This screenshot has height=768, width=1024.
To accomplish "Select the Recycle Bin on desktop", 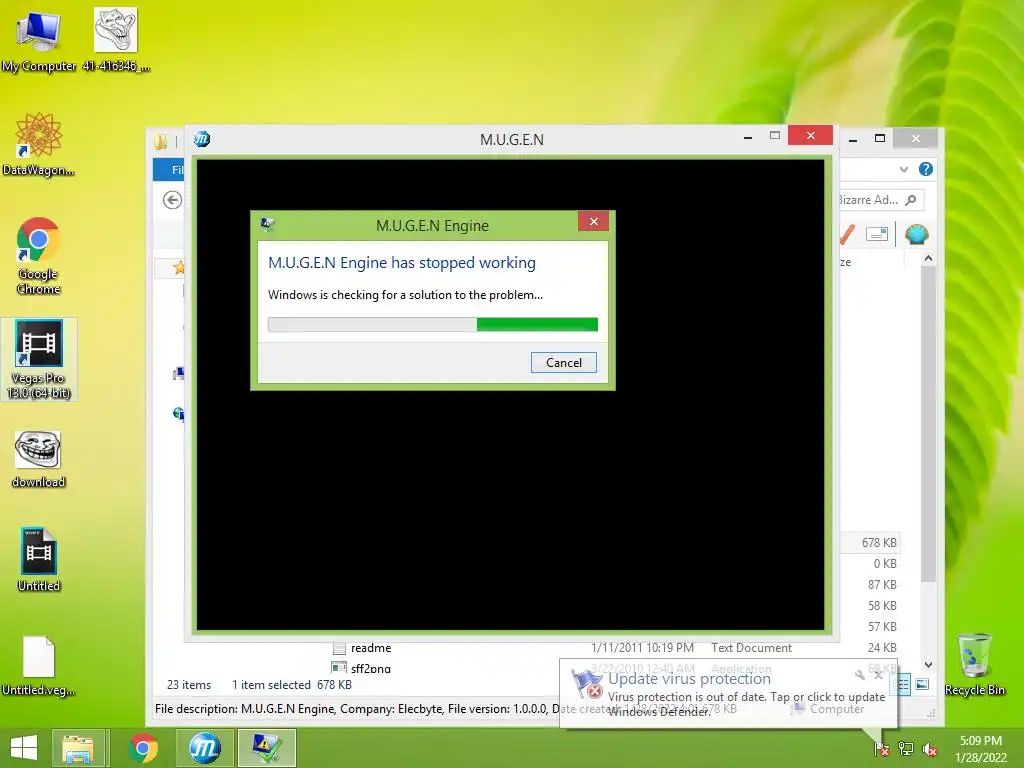I will coord(974,664).
